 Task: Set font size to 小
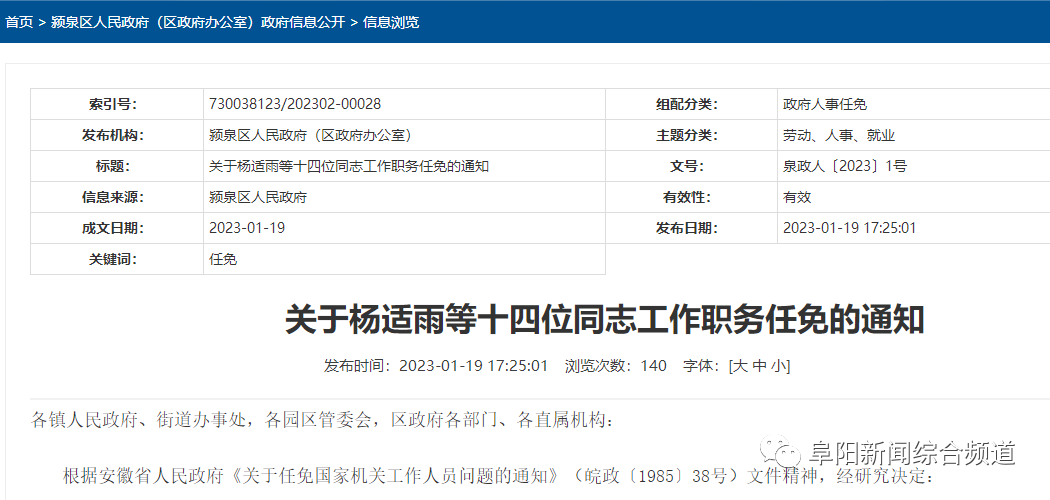click(x=777, y=365)
